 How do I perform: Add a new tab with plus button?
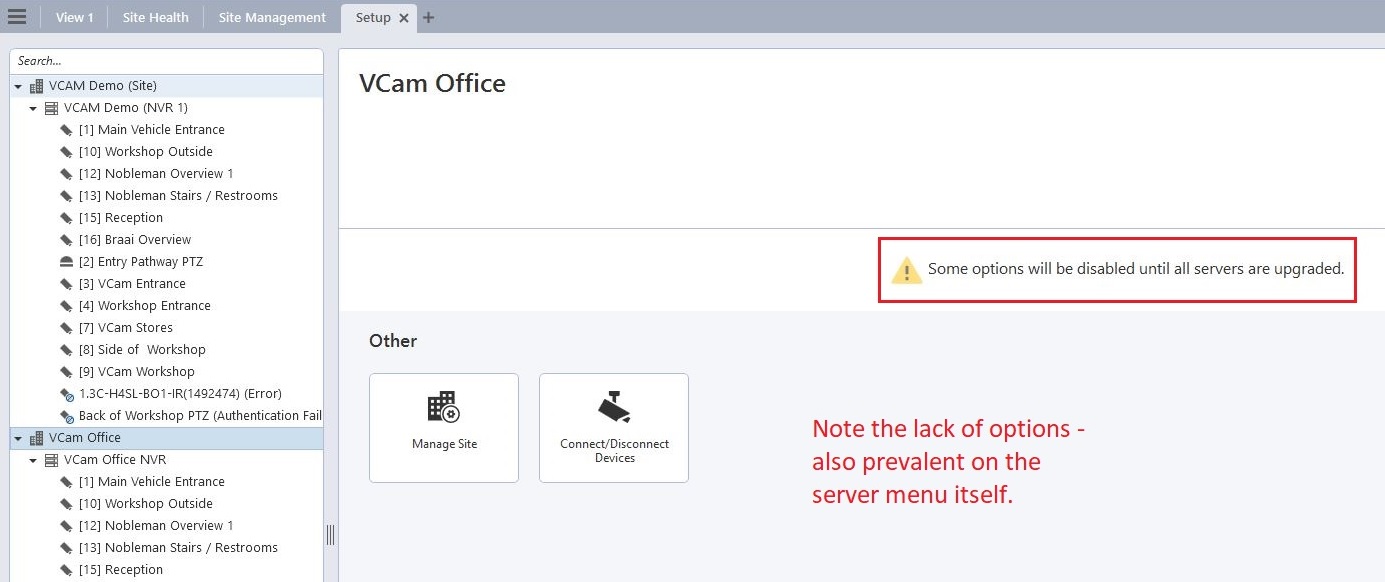coord(429,18)
